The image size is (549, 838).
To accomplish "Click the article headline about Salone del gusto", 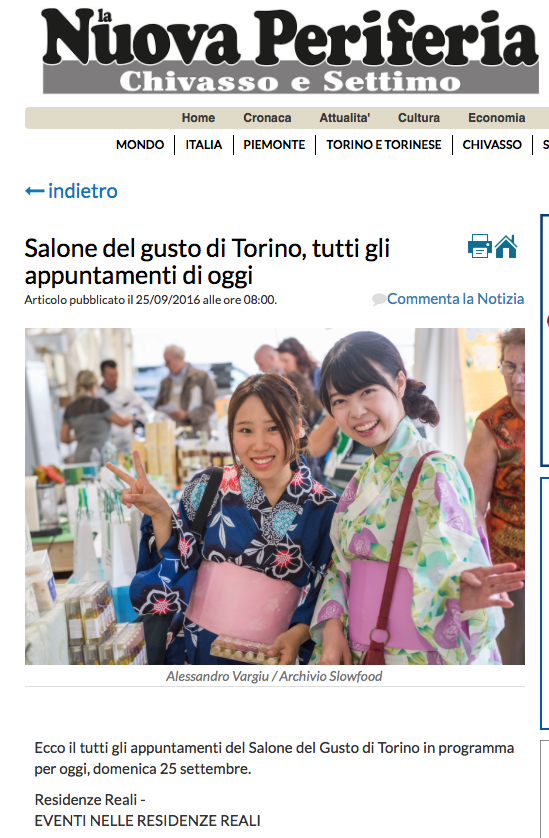I will point(207,262).
